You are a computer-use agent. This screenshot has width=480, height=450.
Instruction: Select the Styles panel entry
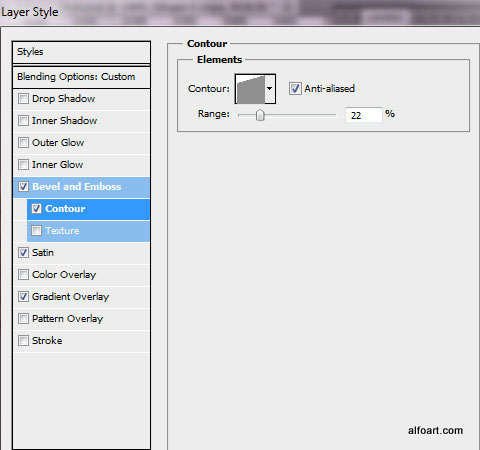(81, 52)
